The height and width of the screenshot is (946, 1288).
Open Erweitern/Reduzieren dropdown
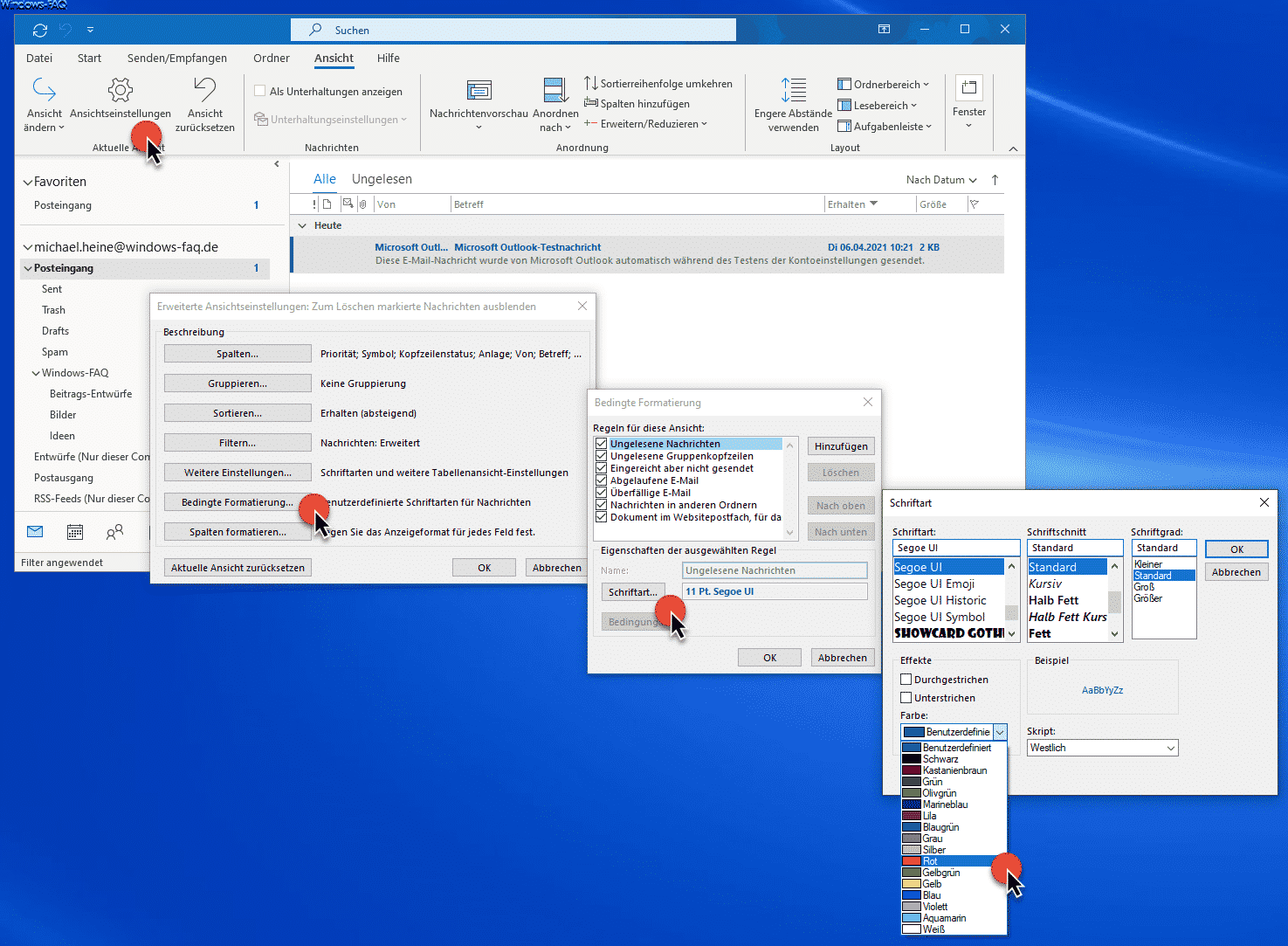tap(646, 124)
